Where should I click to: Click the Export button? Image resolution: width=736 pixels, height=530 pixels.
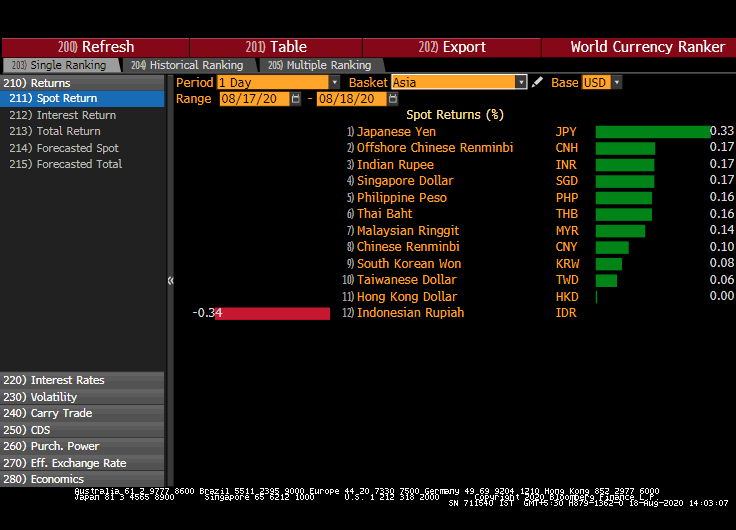[x=452, y=47]
